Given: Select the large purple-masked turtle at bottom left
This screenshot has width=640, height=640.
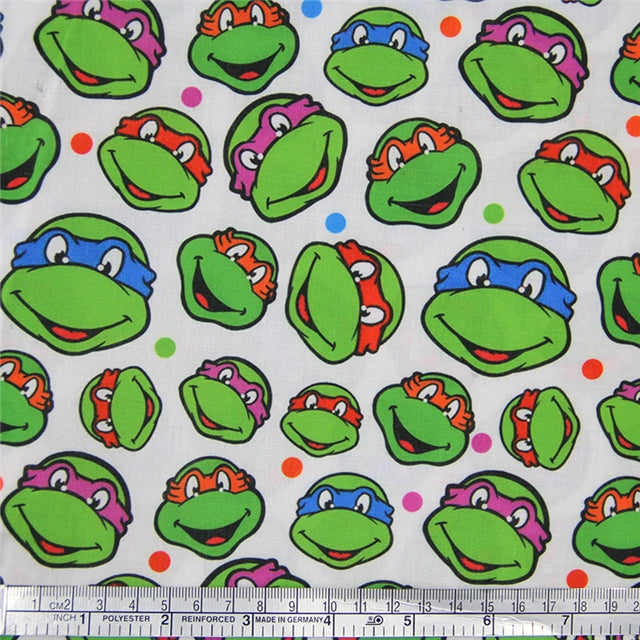Looking at the screenshot, I should pos(65,508).
